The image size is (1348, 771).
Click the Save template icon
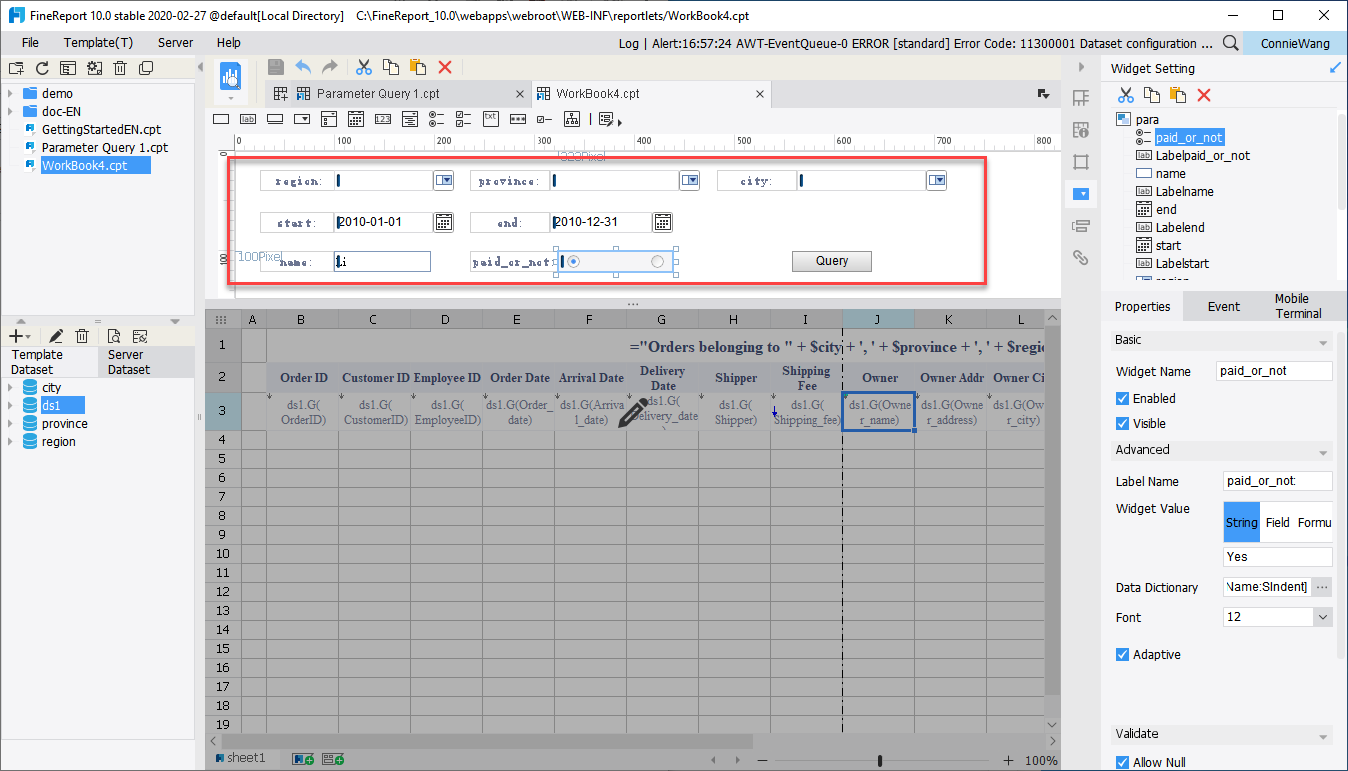(x=276, y=67)
